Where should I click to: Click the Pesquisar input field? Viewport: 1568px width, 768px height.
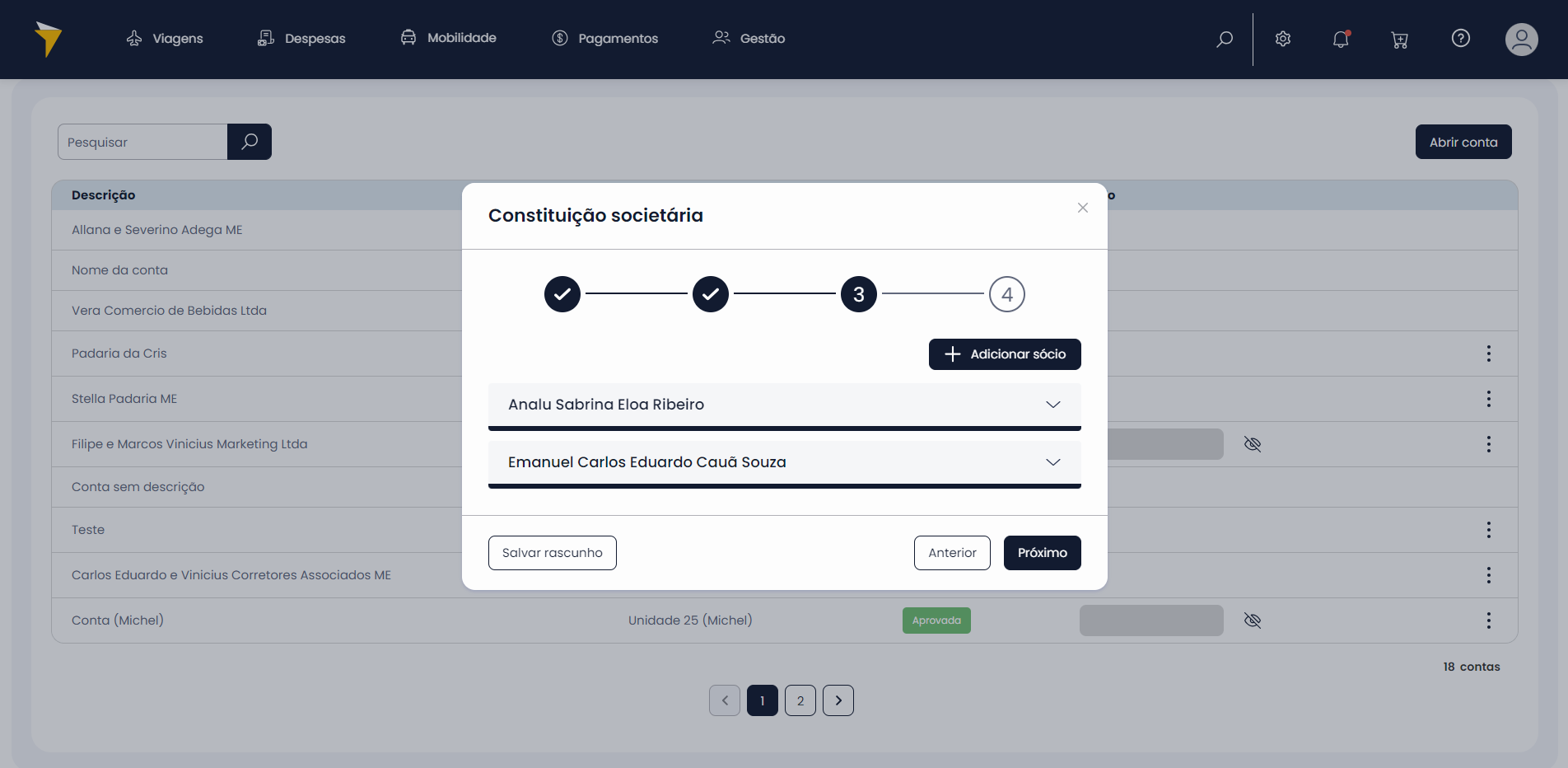[142, 142]
